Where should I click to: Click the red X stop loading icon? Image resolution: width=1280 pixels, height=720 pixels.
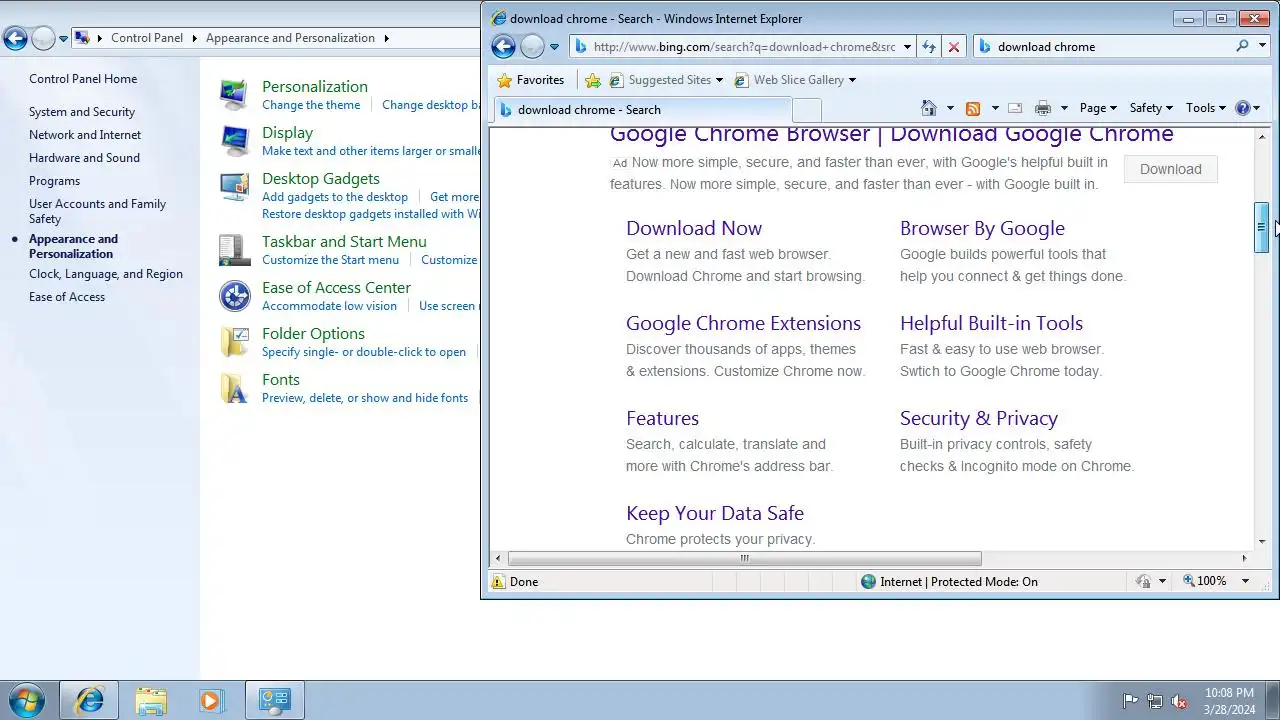click(954, 47)
